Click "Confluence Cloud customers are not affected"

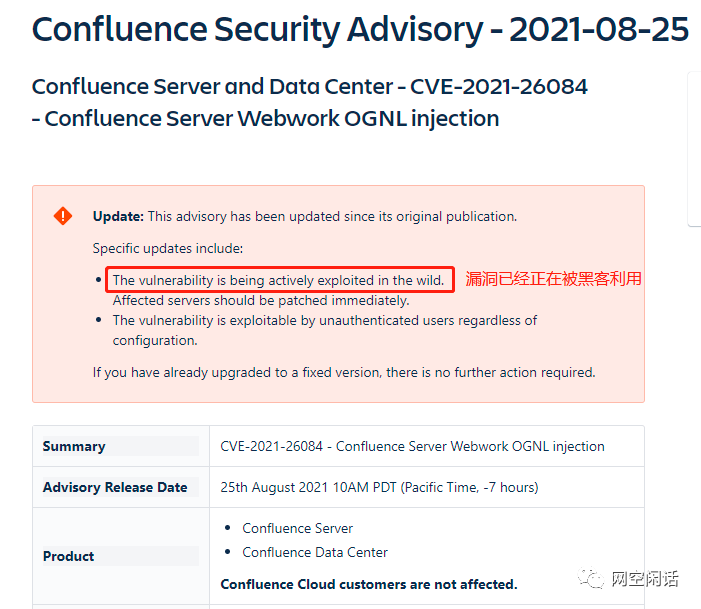368,584
